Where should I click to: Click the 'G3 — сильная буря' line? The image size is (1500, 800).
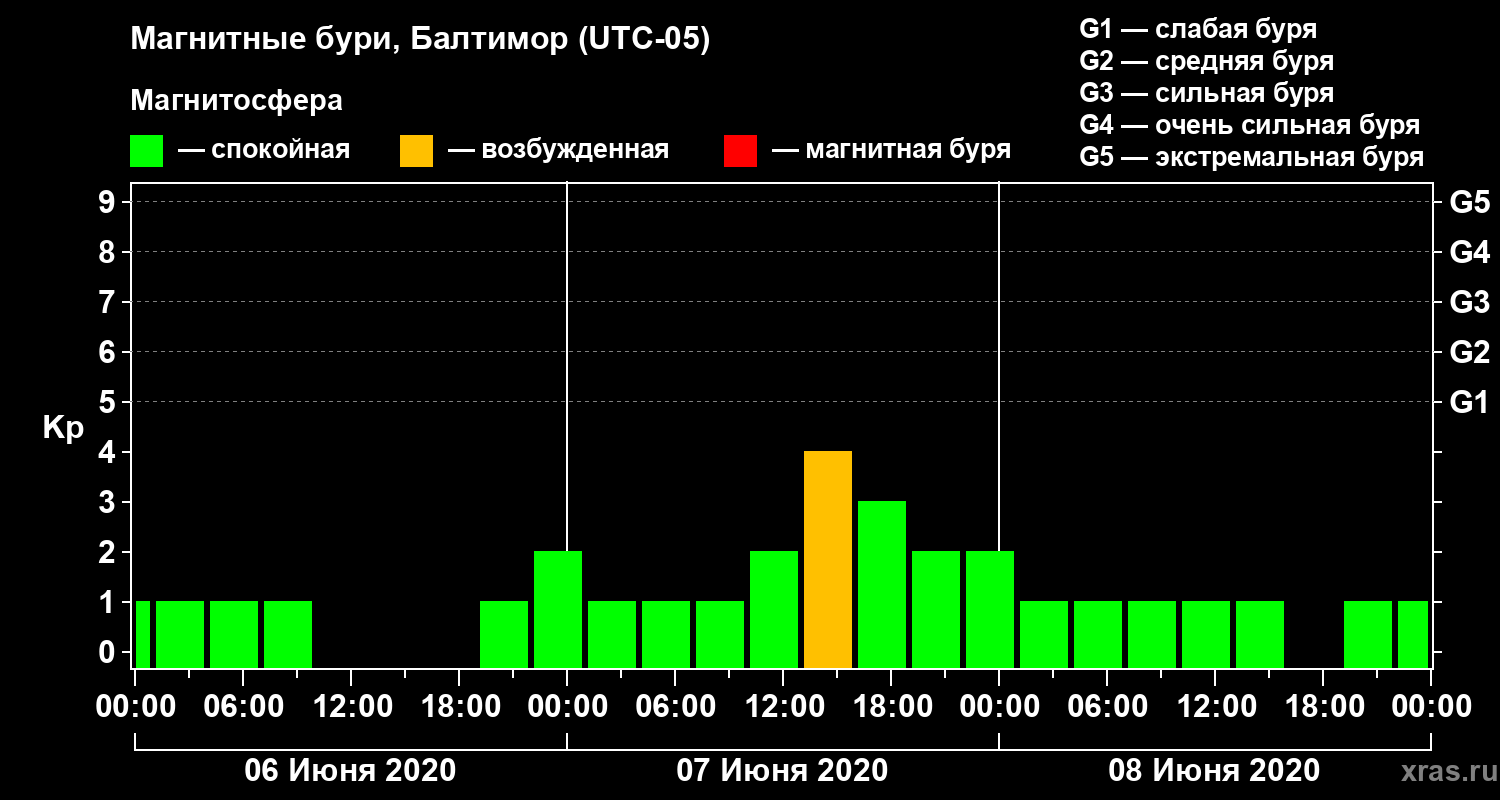(x=1206, y=93)
